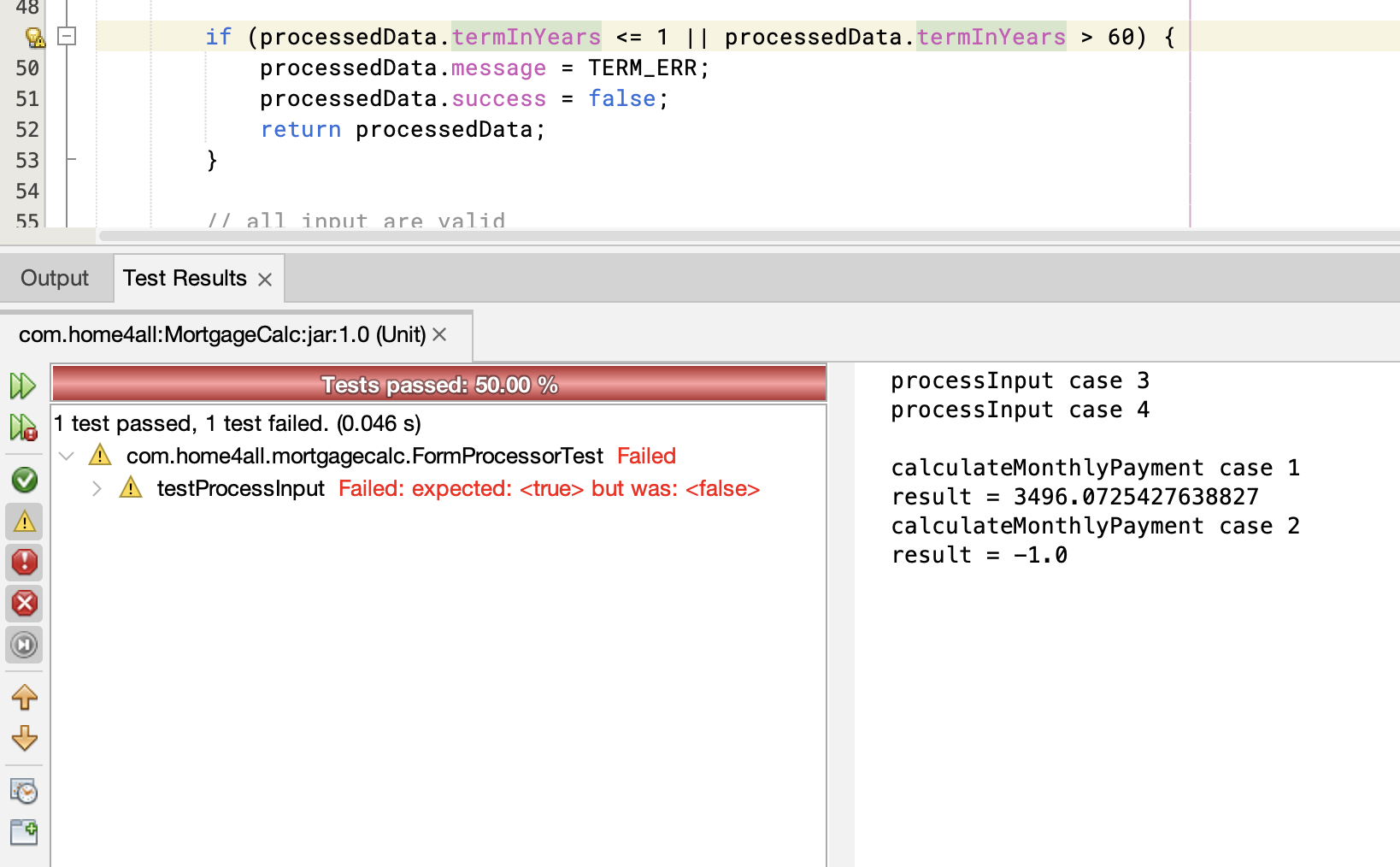Collapse the FormProcessorTest tree node
The height and width of the screenshot is (867, 1400).
click(x=67, y=456)
